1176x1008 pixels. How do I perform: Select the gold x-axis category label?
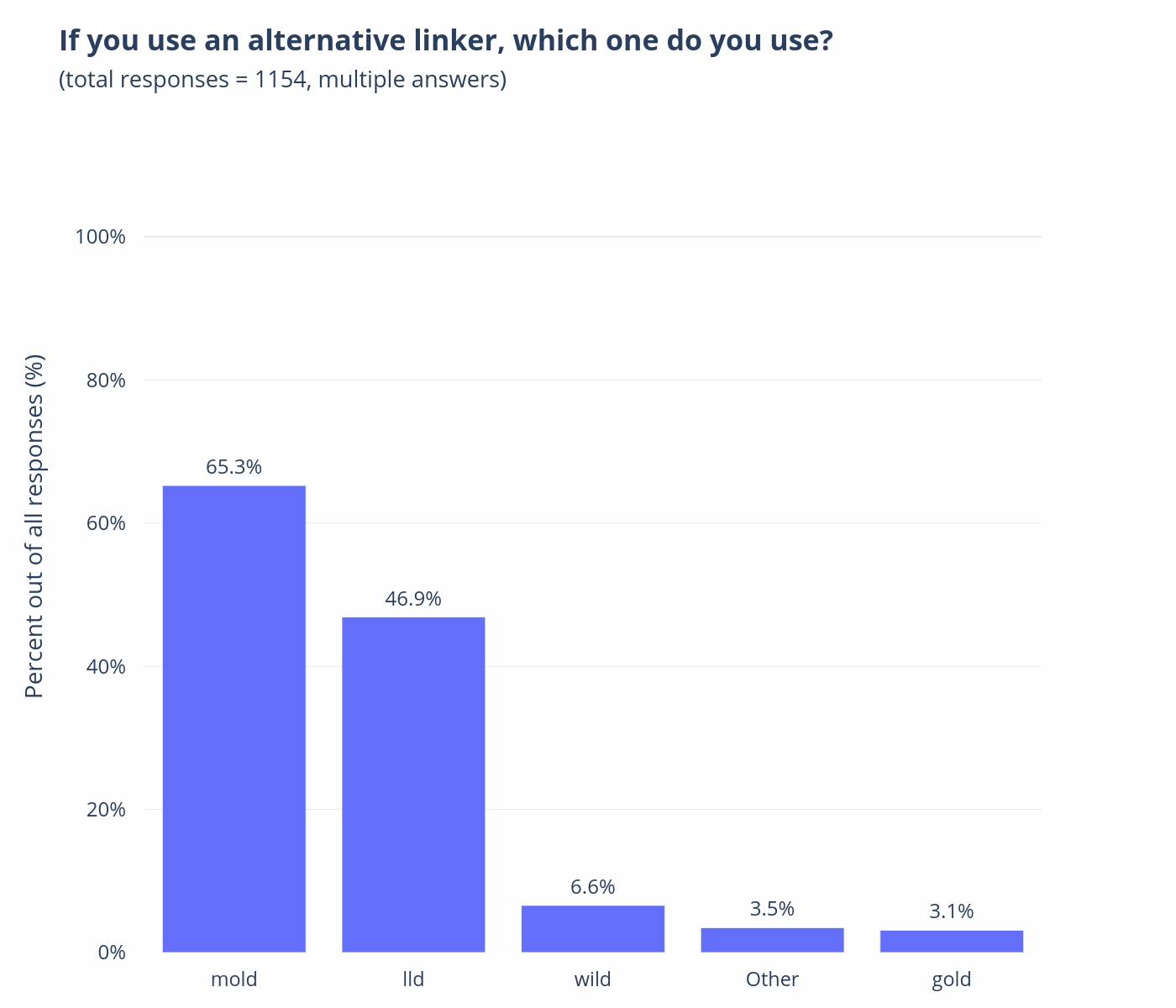pos(952,979)
